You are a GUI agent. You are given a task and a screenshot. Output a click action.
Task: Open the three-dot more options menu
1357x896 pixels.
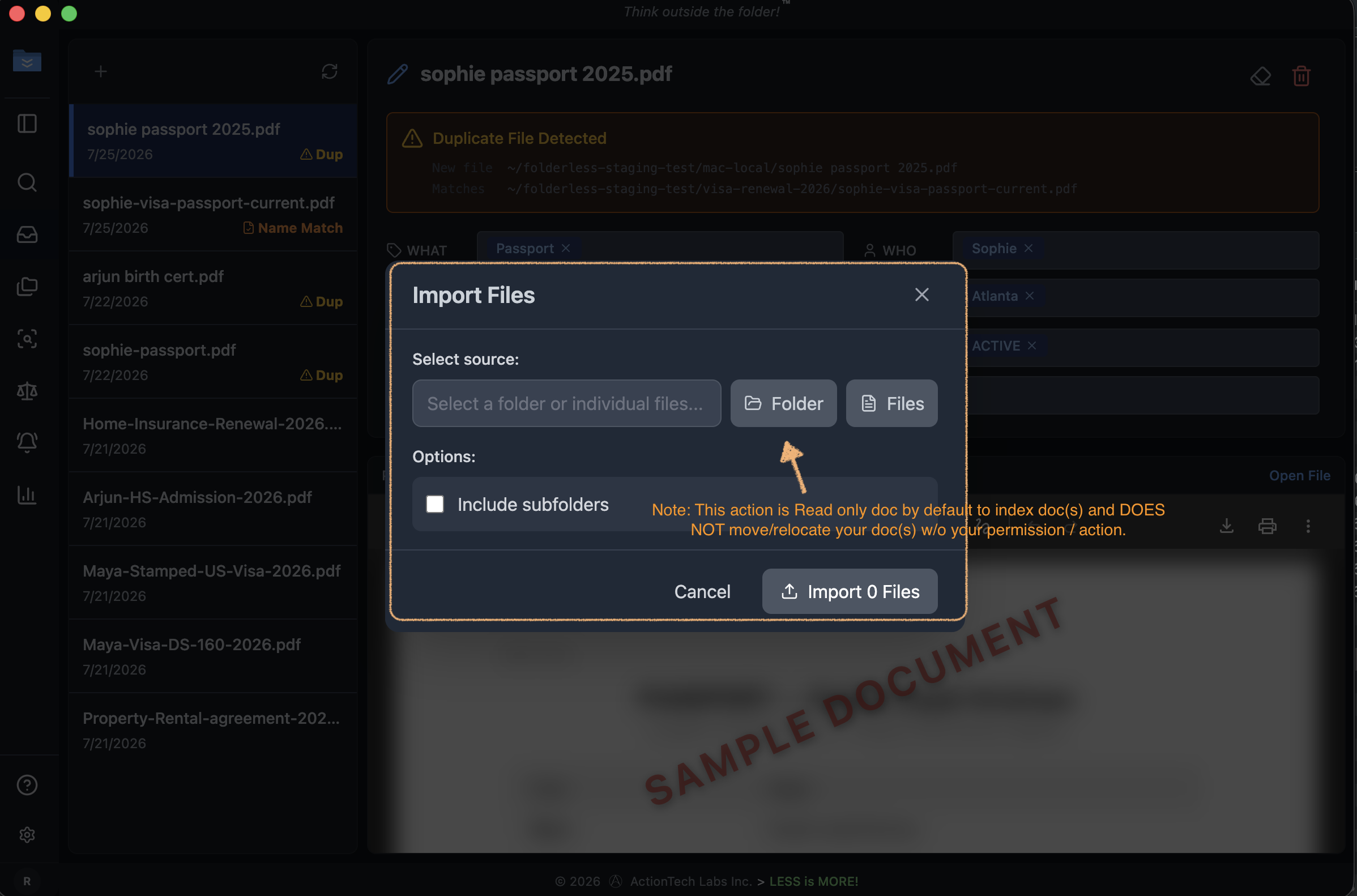[1308, 526]
